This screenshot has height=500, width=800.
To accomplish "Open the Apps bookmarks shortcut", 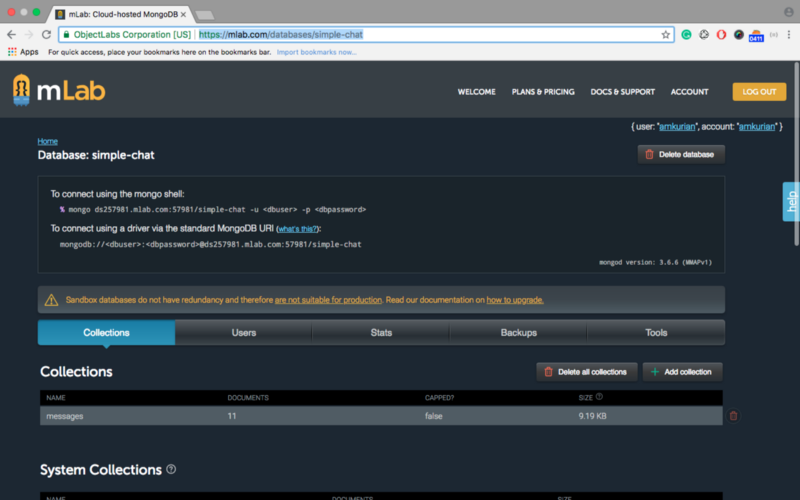I will pos(23,51).
